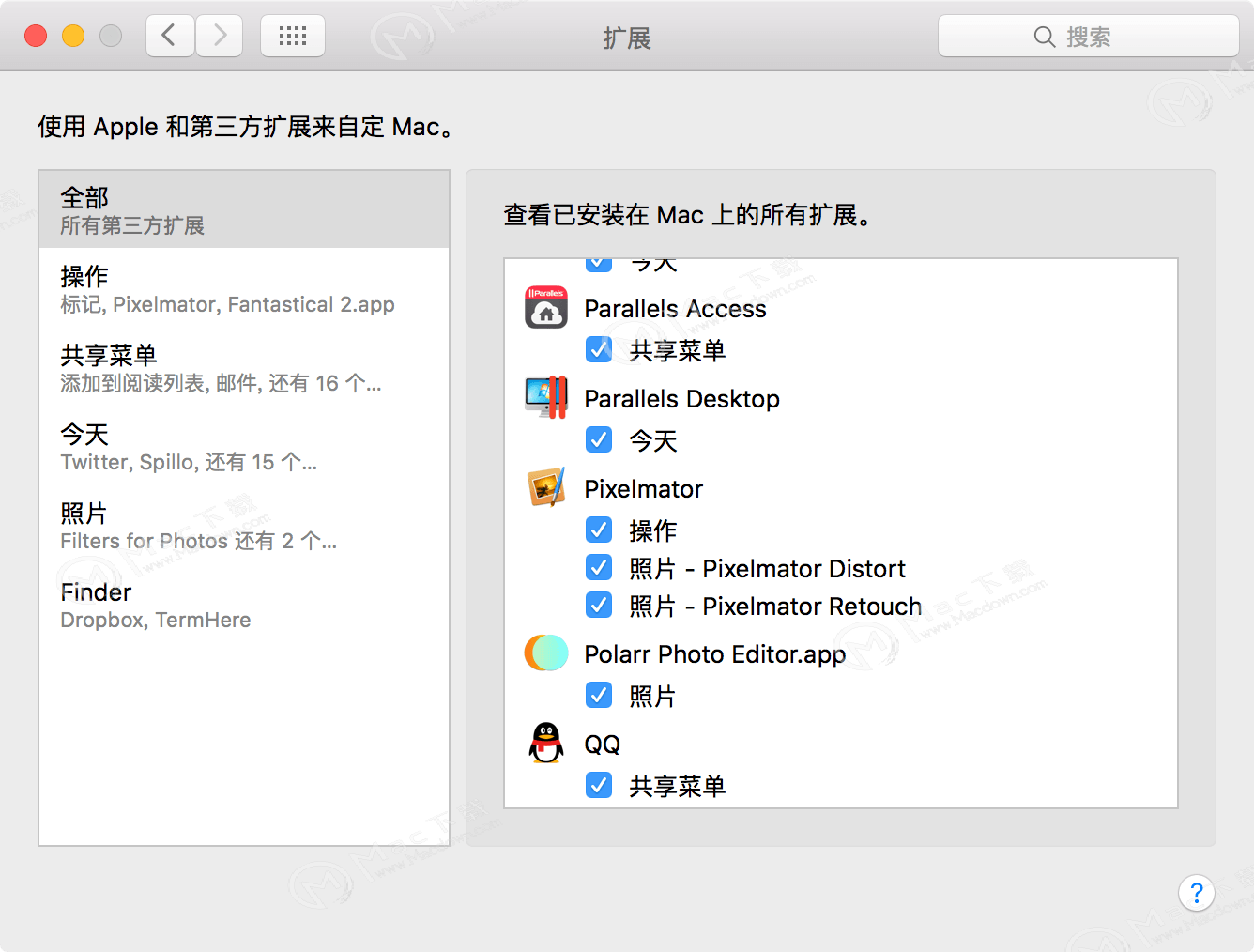Click the QQ penguin icon

(546, 743)
